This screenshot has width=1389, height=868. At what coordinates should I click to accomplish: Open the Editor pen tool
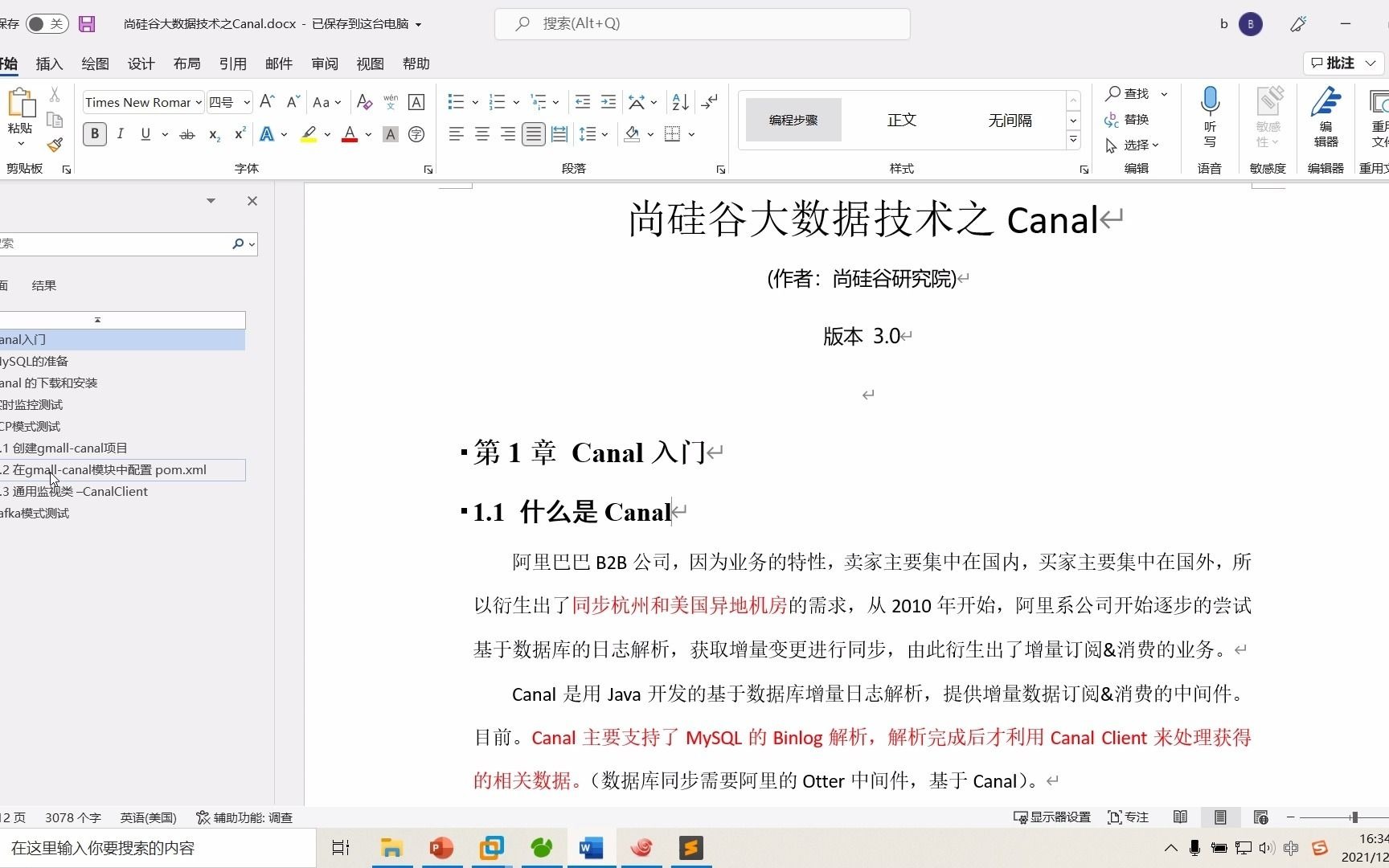[1325, 118]
